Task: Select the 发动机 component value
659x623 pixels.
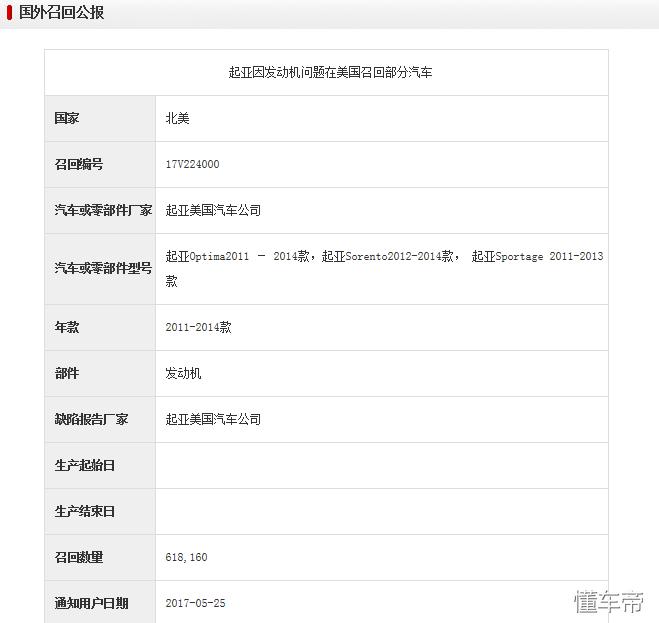Action: click(183, 373)
